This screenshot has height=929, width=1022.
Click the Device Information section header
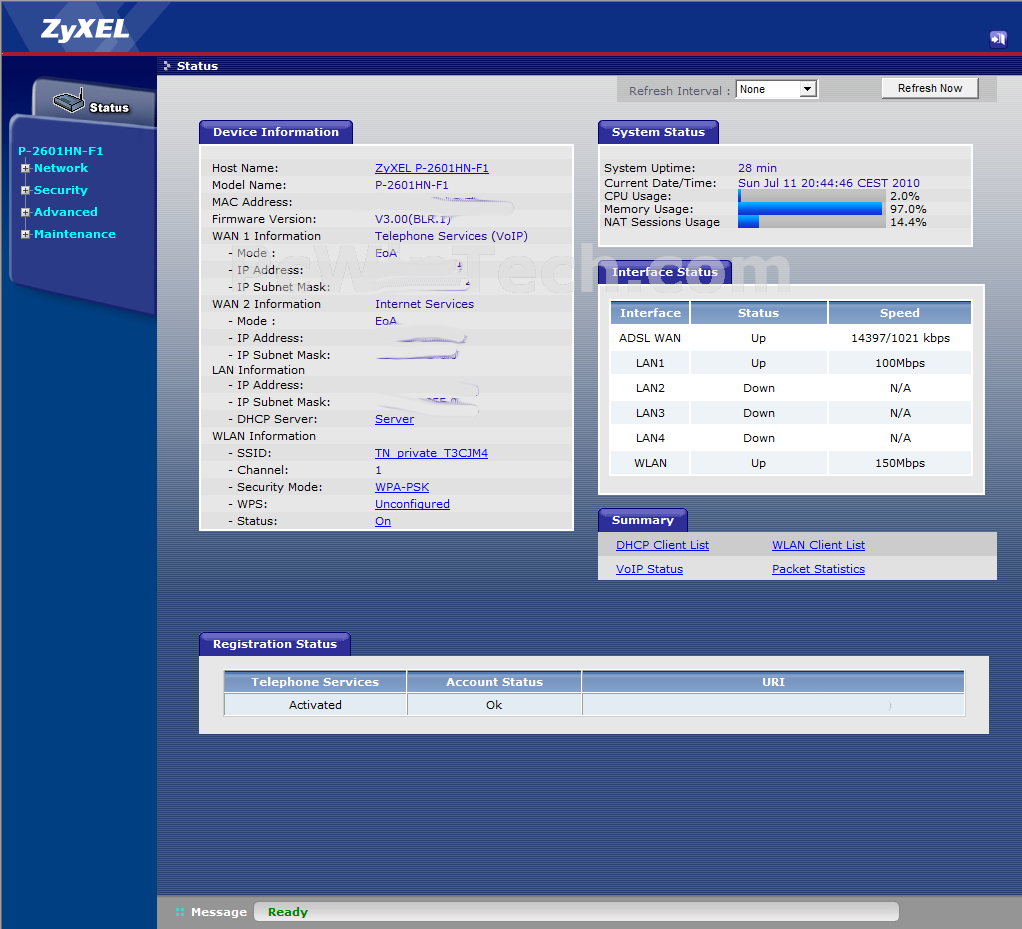point(276,132)
